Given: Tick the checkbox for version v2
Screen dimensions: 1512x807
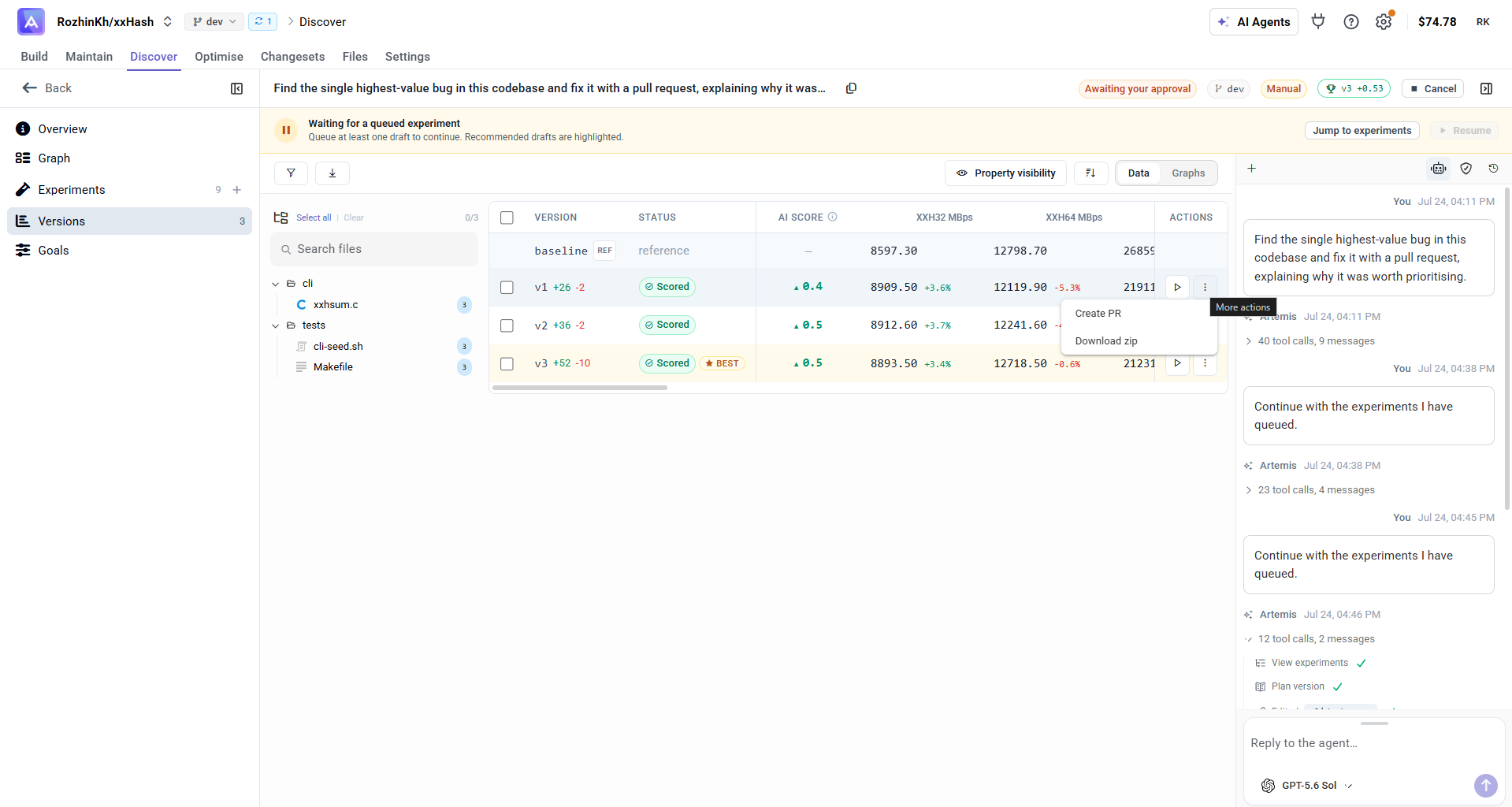Looking at the screenshot, I should pos(507,325).
